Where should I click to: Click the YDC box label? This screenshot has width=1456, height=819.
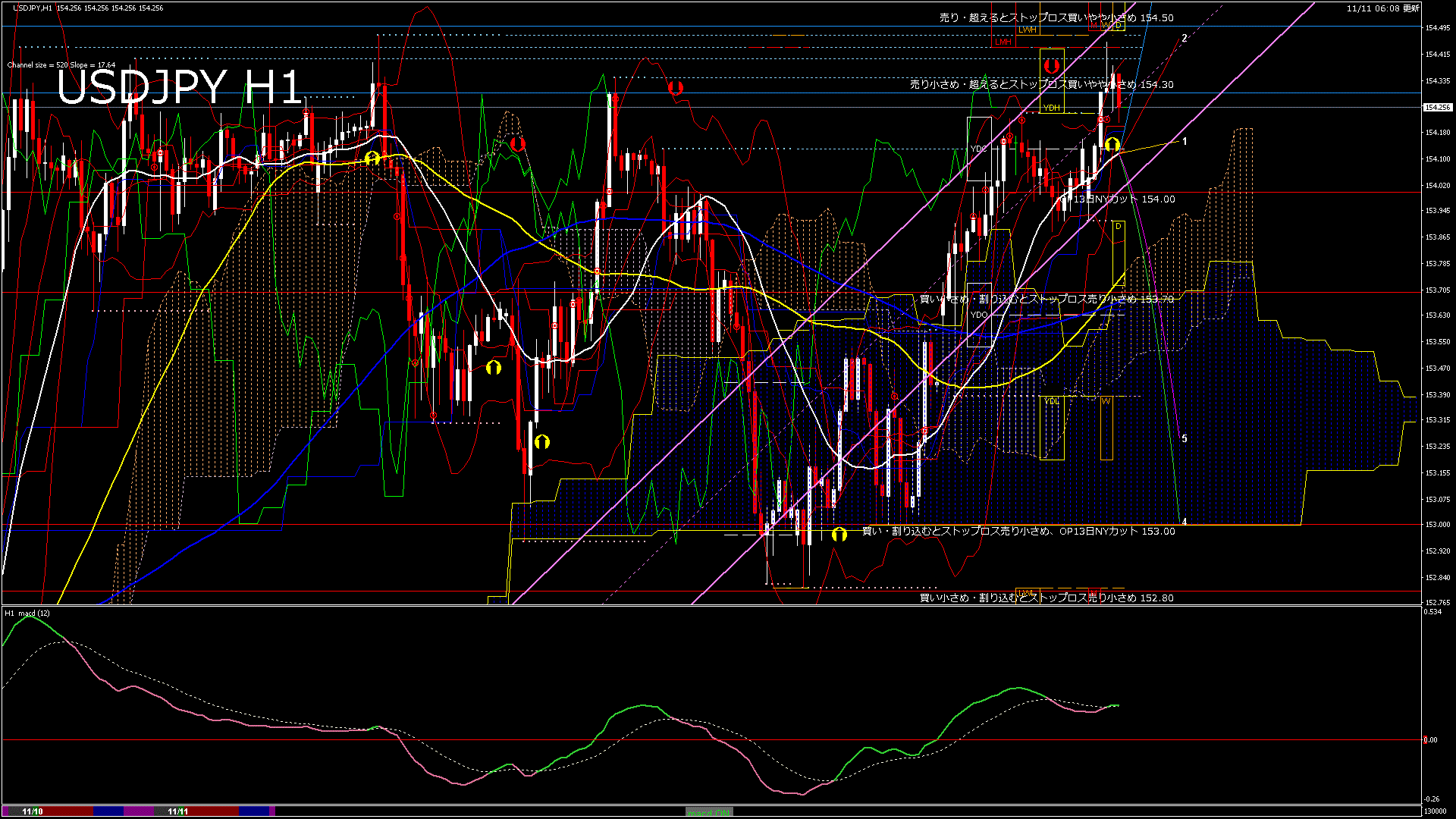pos(978,149)
